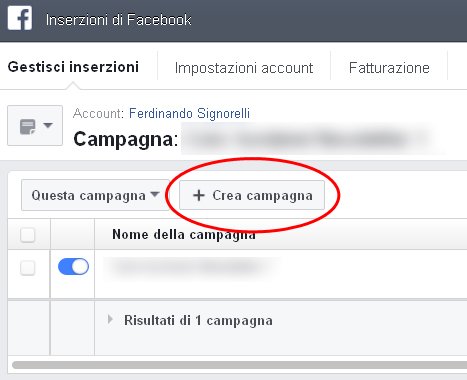Image resolution: width=467 pixels, height=380 pixels.
Task: Click the Crea campagna button
Action: (252, 195)
